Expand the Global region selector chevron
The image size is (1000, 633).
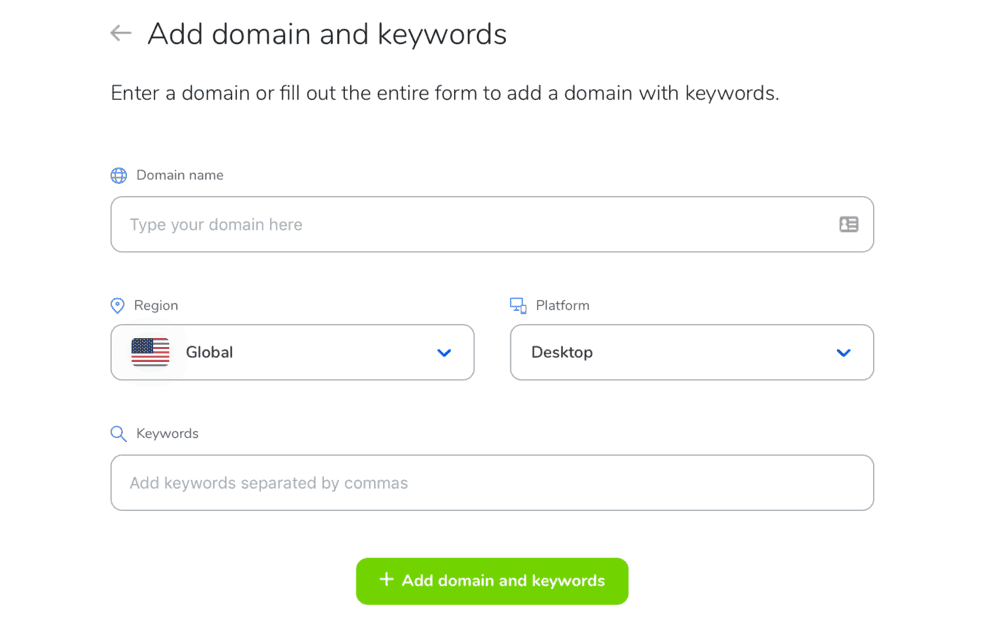click(x=444, y=352)
